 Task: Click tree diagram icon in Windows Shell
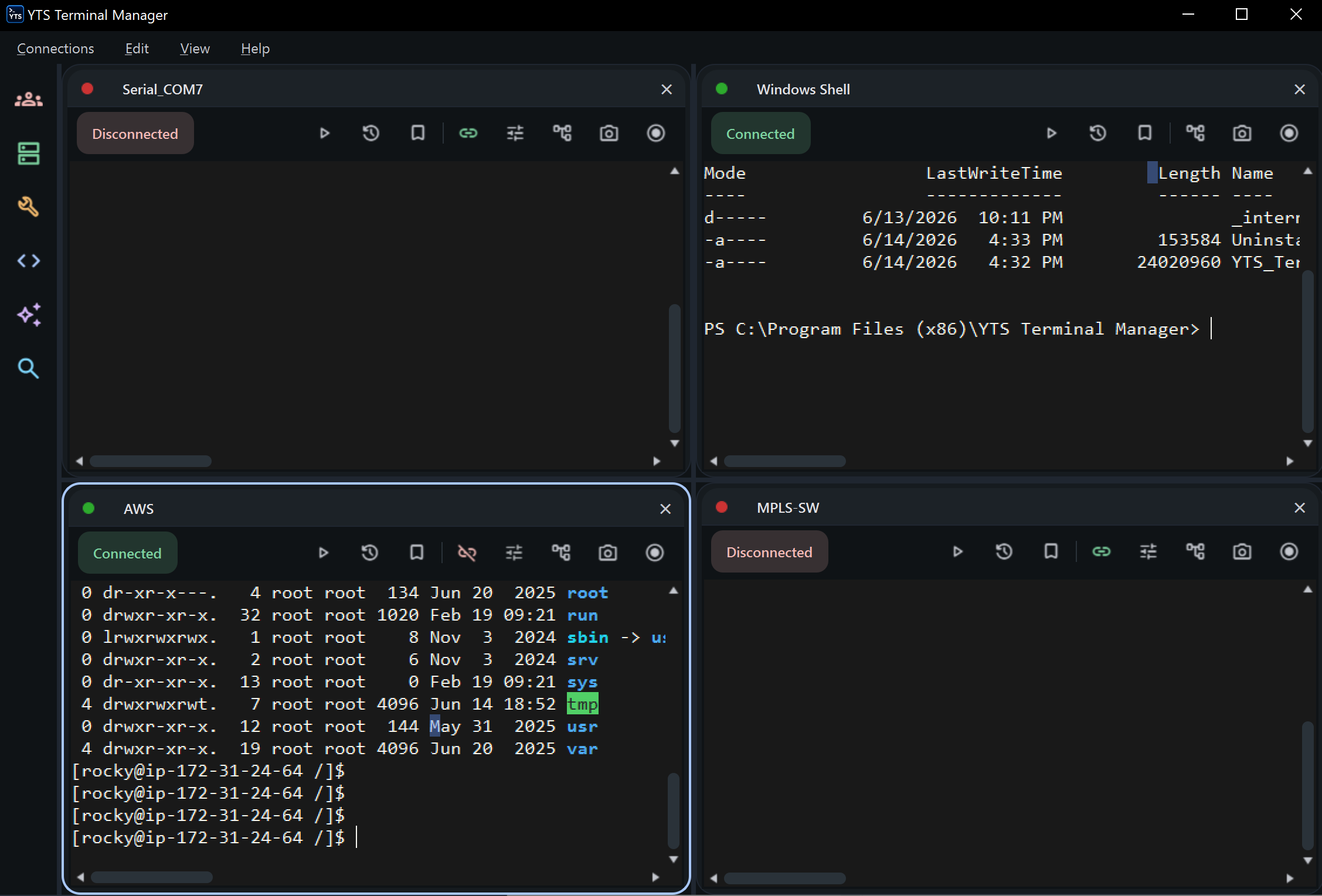tap(1195, 134)
